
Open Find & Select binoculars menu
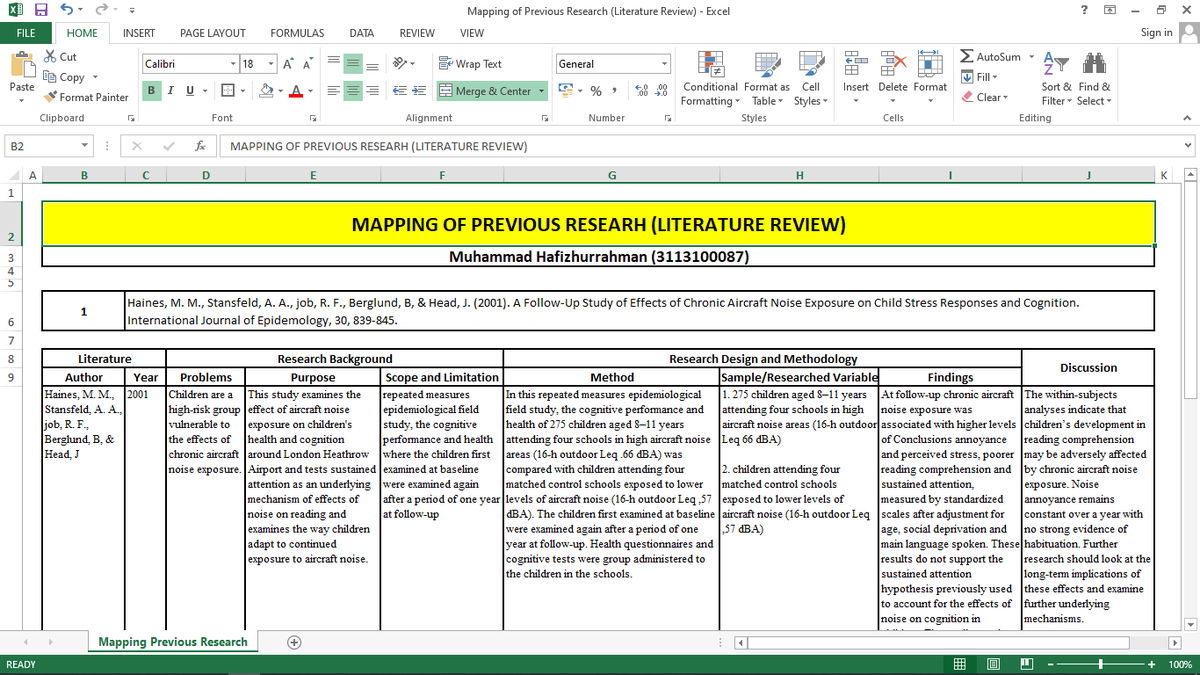pyautogui.click(x=1094, y=78)
